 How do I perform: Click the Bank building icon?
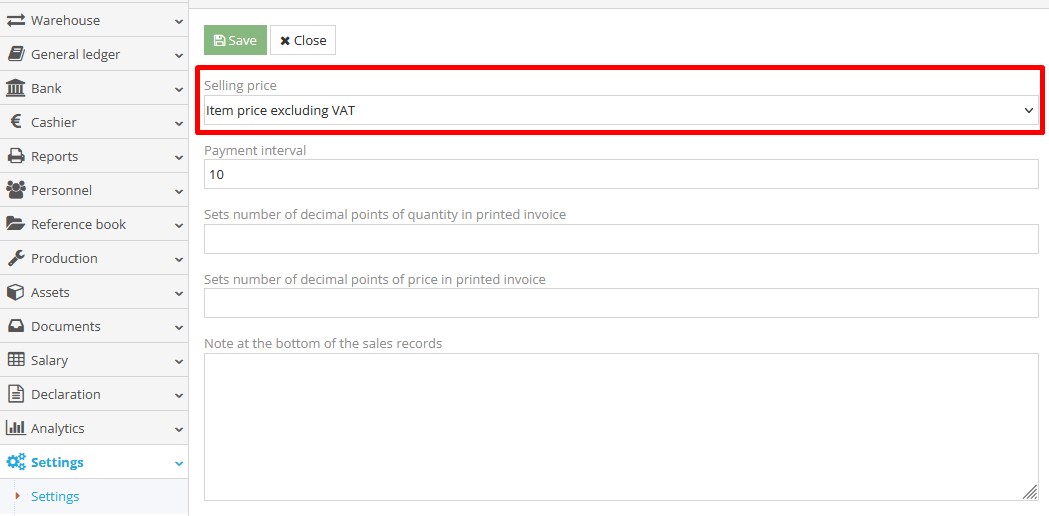[x=16, y=88]
